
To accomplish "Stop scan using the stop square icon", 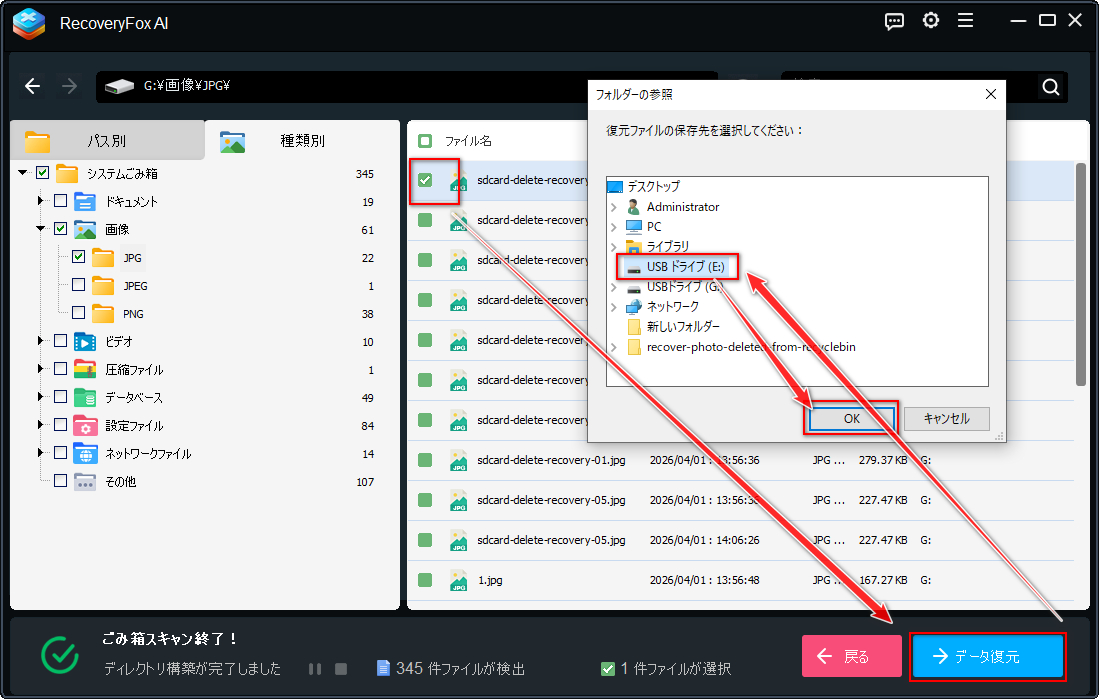I will point(341,669).
